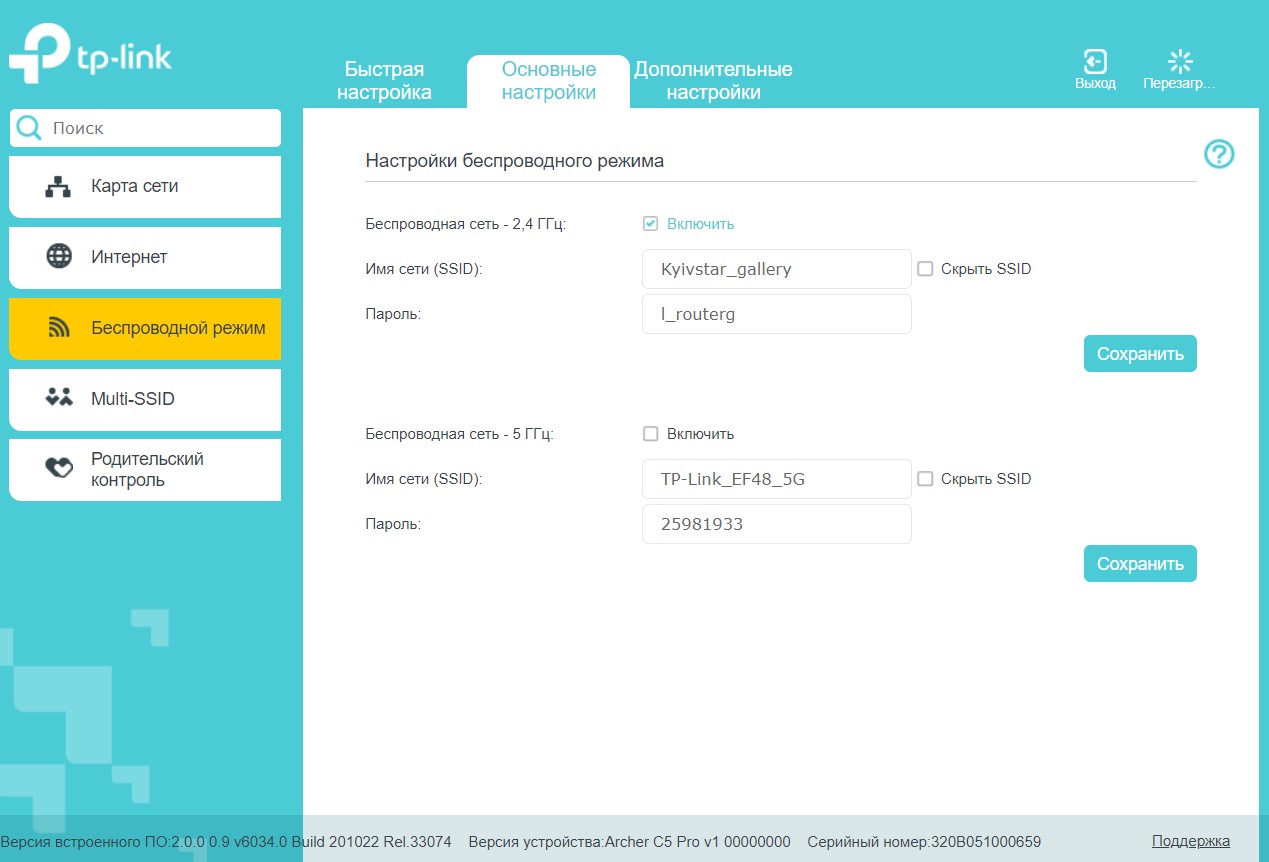This screenshot has width=1269, height=862.
Task: Click the Перезагрузить reboot icon
Action: (1180, 62)
